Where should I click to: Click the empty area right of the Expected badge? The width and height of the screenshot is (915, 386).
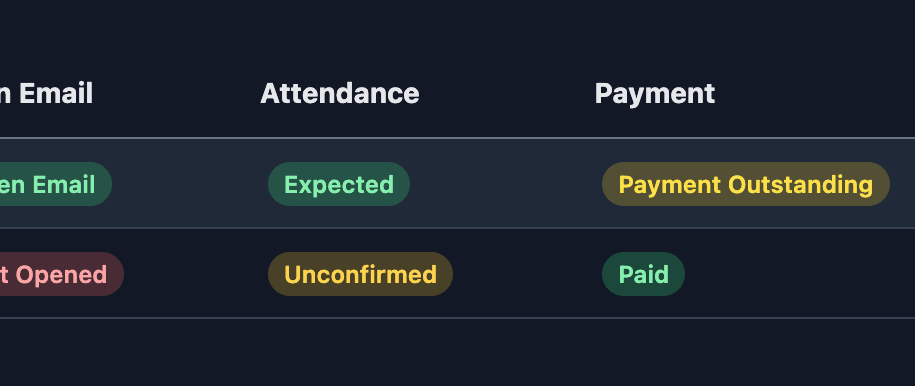click(502, 184)
